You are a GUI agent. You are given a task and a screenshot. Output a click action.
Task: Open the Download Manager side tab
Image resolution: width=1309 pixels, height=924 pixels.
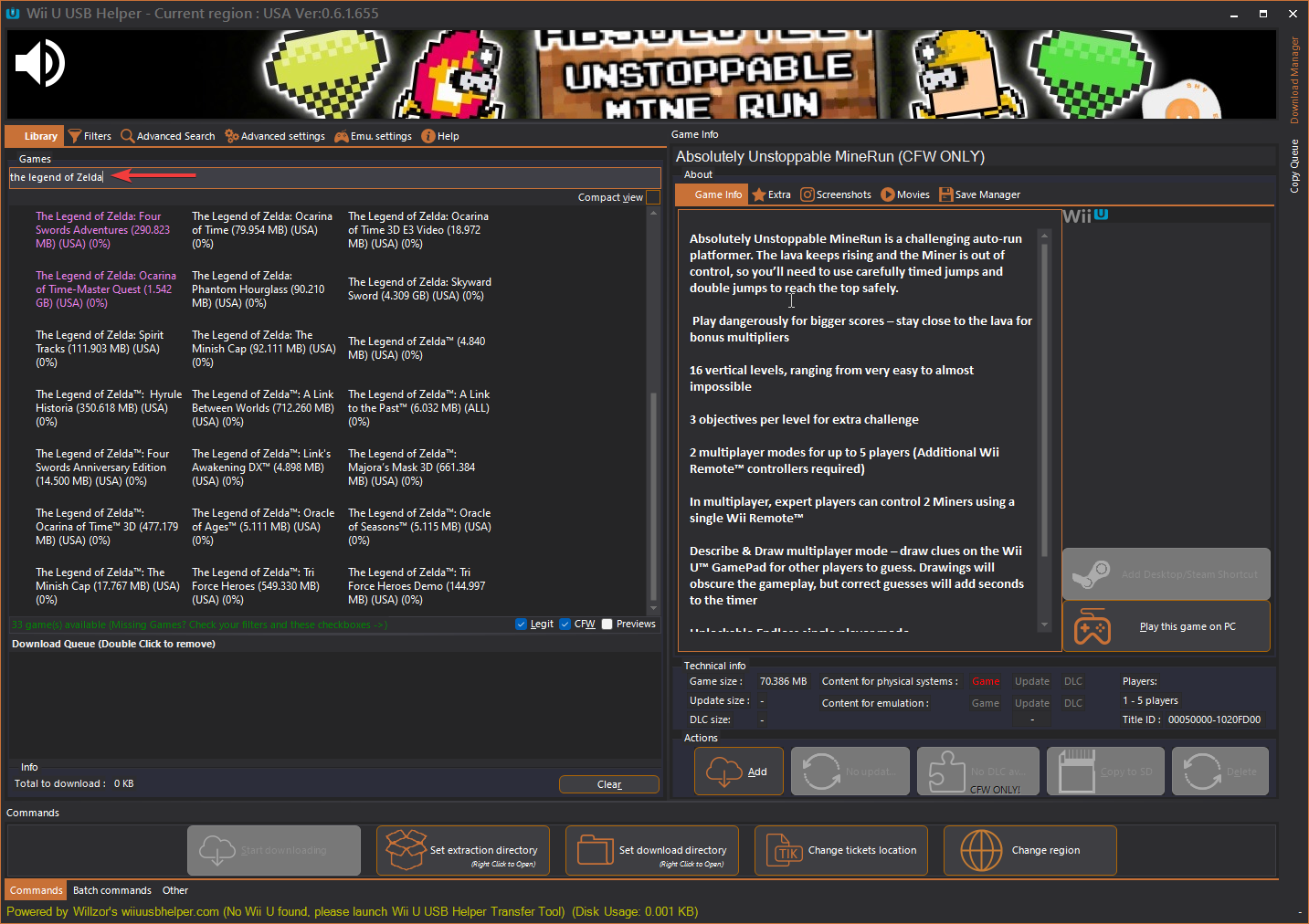1294,80
